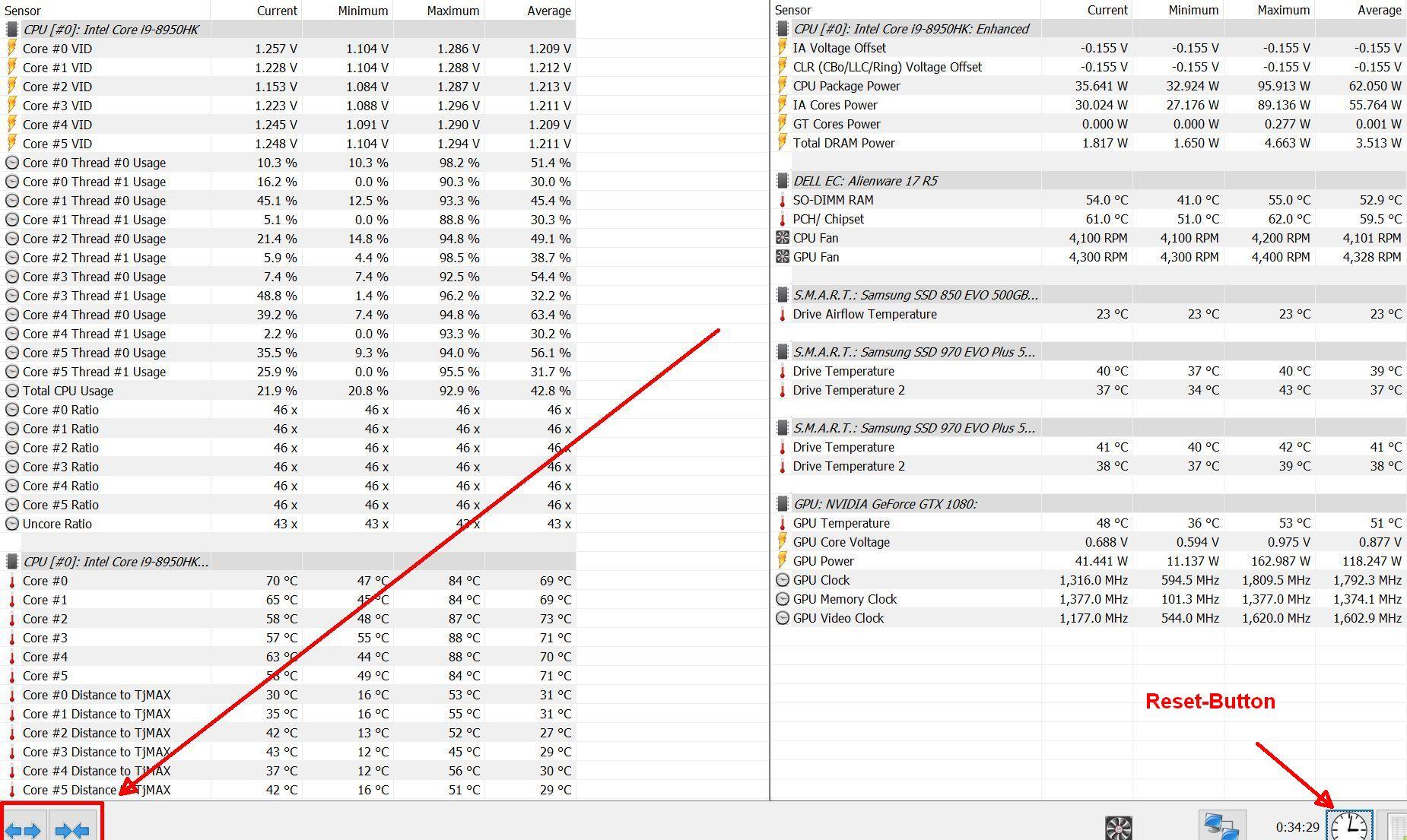Open the fan control icon in bottom bar
Image resolution: width=1407 pixels, height=840 pixels.
tap(1118, 828)
